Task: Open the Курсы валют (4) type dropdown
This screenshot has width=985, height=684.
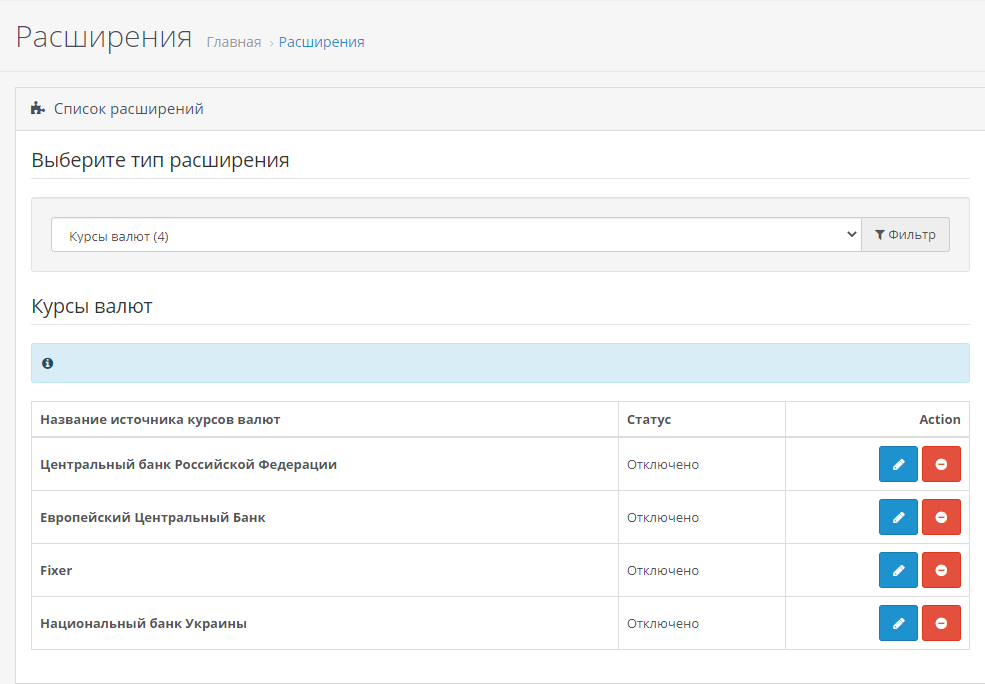Action: [456, 235]
